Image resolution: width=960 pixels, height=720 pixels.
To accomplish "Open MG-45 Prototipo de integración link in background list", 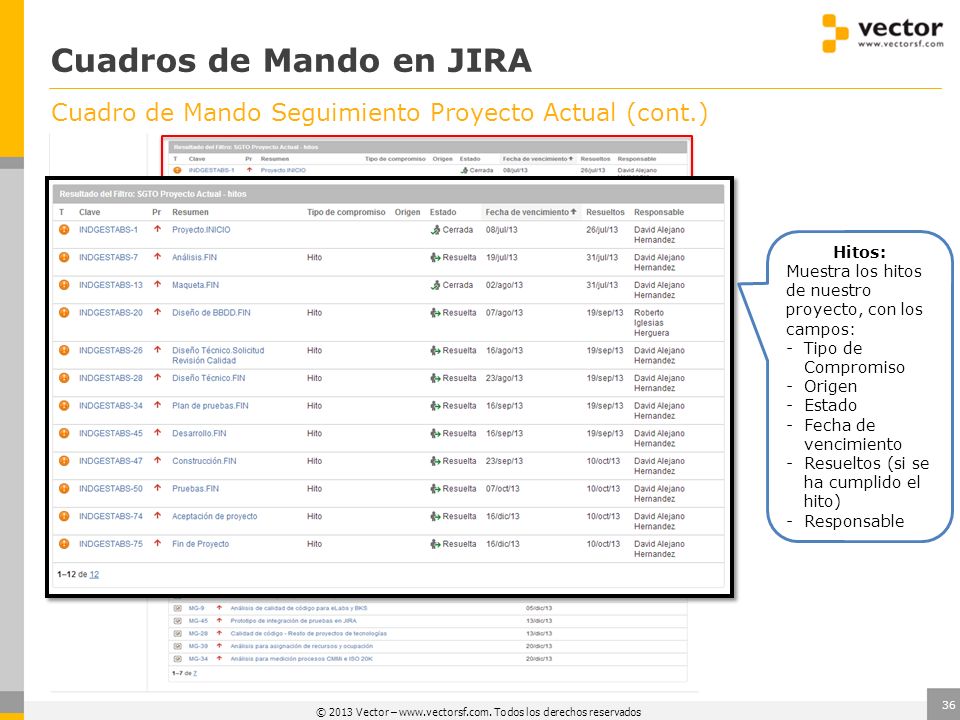I will pos(293,621).
